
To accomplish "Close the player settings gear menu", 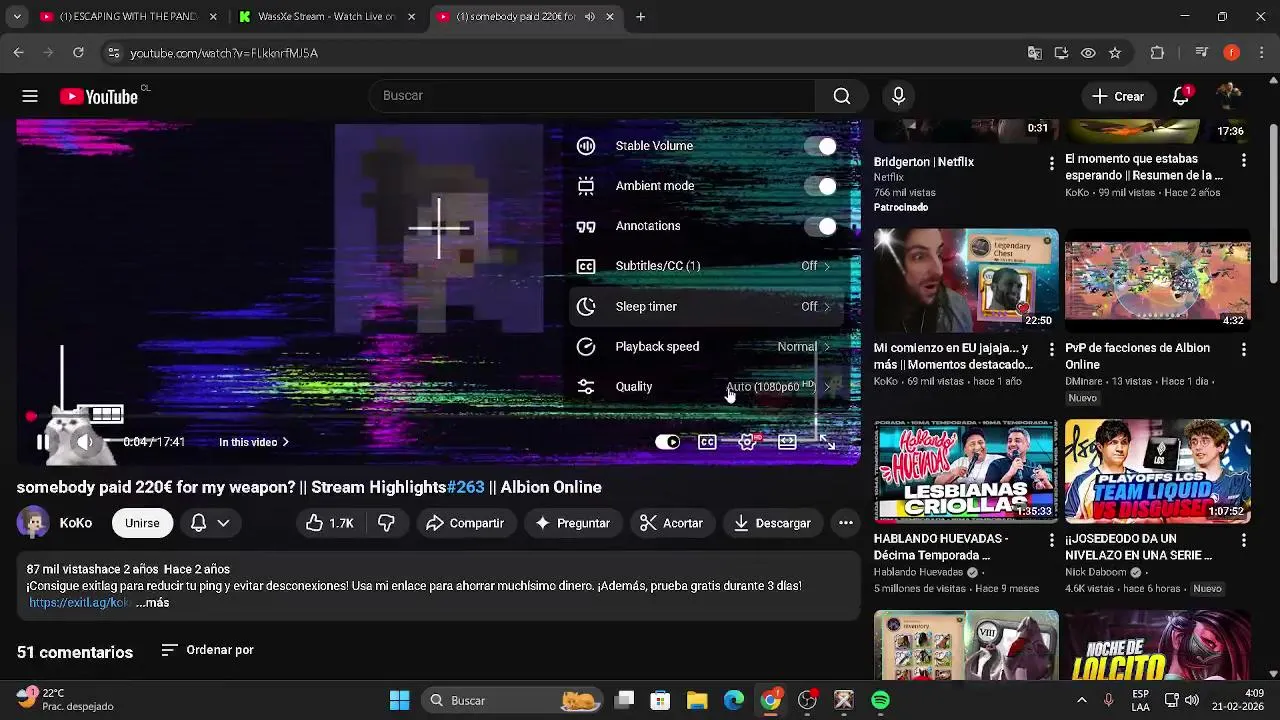I will pyautogui.click(x=747, y=442).
